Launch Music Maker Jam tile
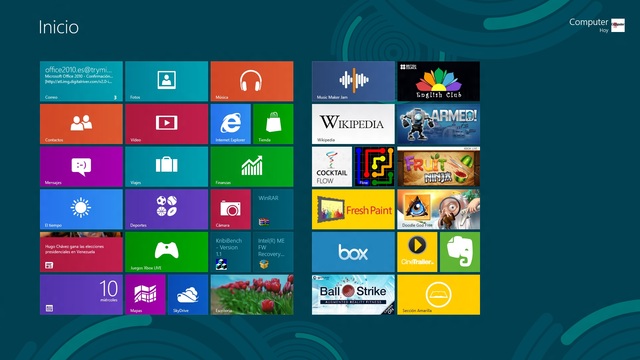 (353, 81)
